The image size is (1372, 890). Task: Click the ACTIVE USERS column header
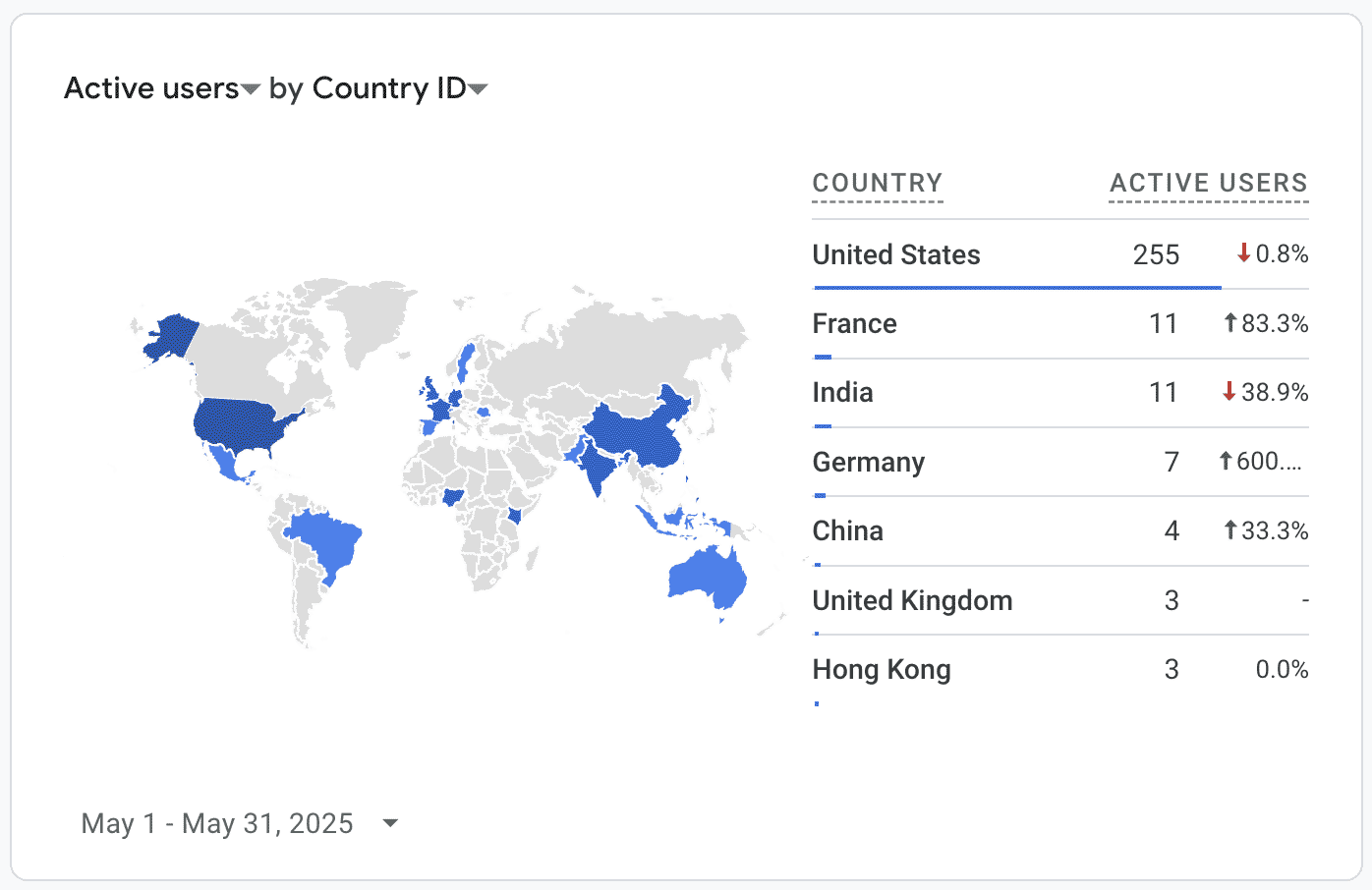coord(1208,184)
